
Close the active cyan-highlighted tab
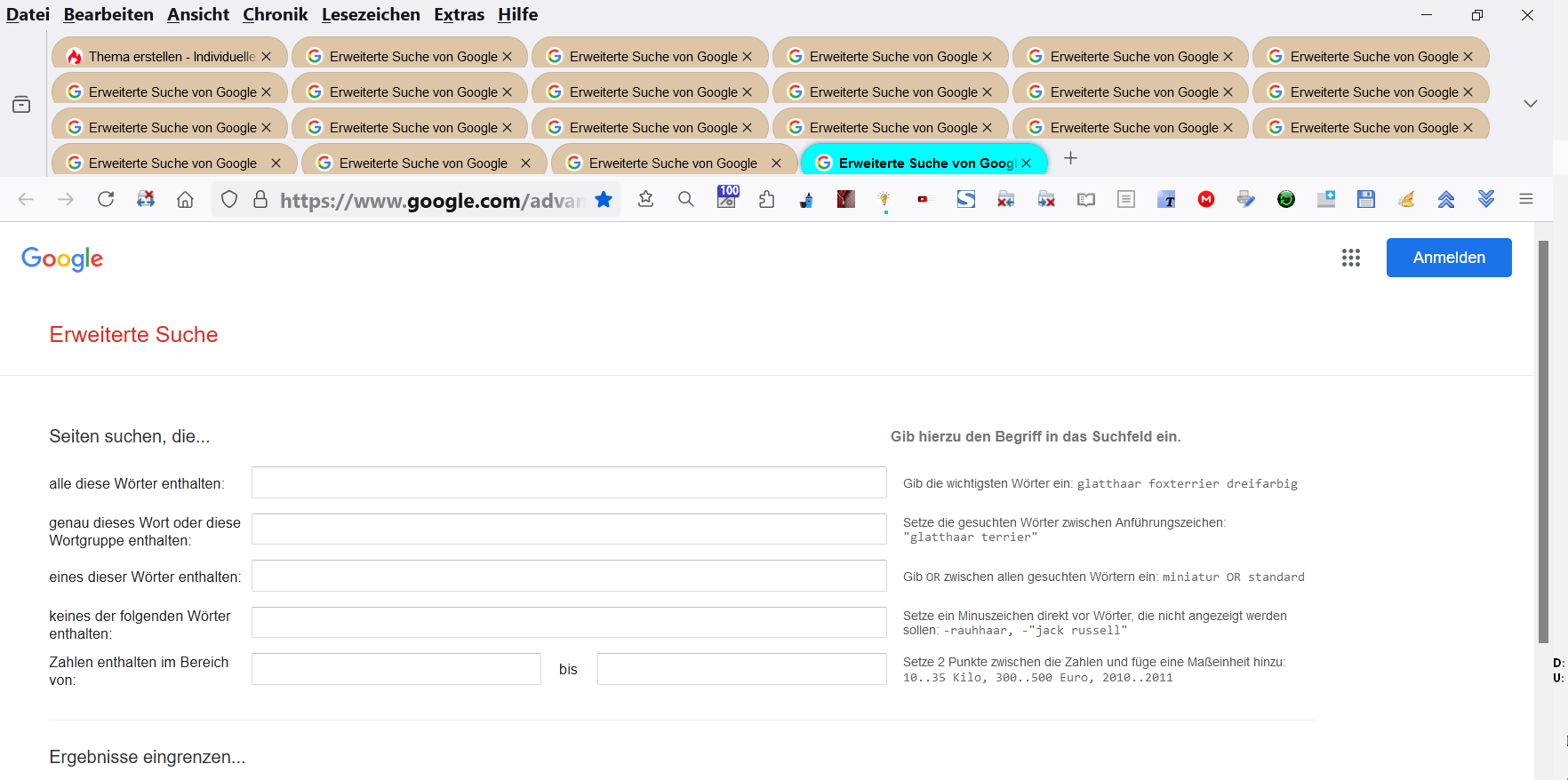(1026, 163)
